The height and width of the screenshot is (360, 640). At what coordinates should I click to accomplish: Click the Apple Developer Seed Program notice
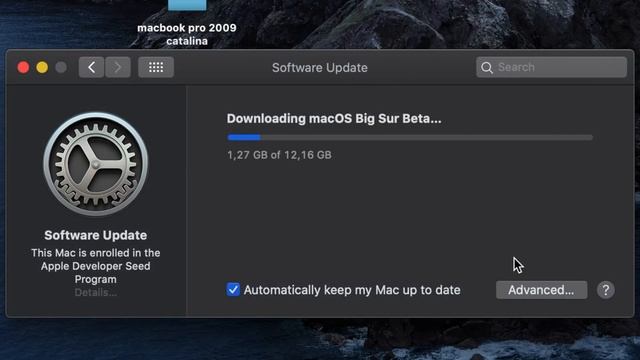[x=96, y=266]
